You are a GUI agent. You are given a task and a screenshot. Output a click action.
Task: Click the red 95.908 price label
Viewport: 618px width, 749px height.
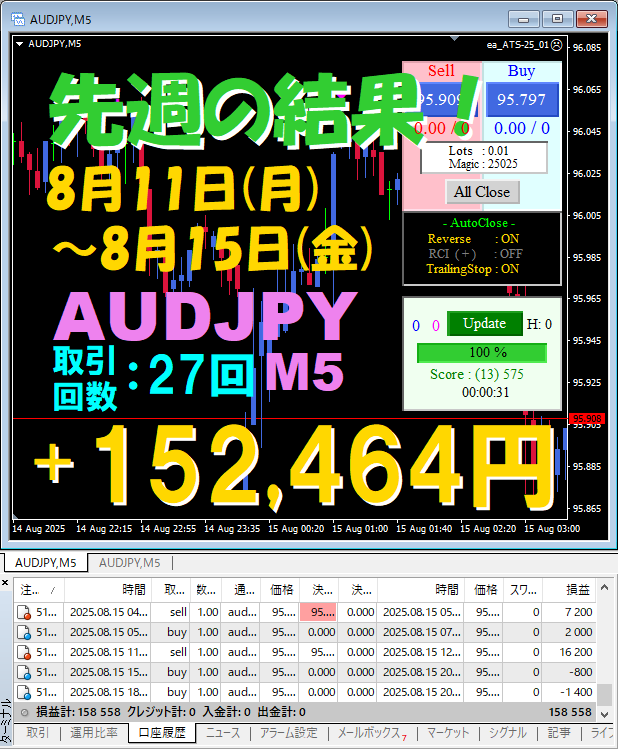(587, 419)
